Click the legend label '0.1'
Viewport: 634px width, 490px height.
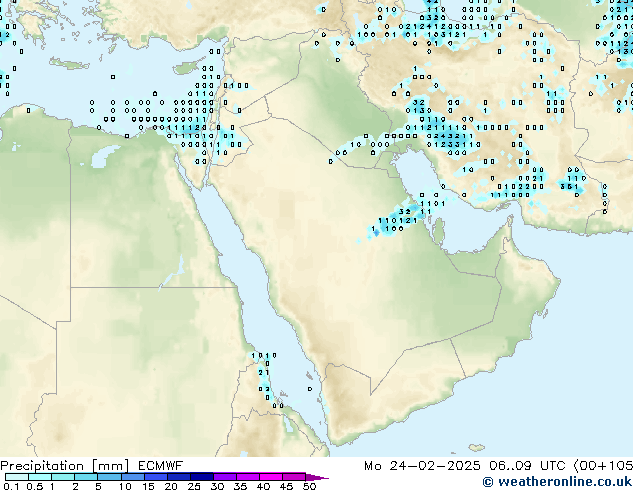[x=11, y=486]
